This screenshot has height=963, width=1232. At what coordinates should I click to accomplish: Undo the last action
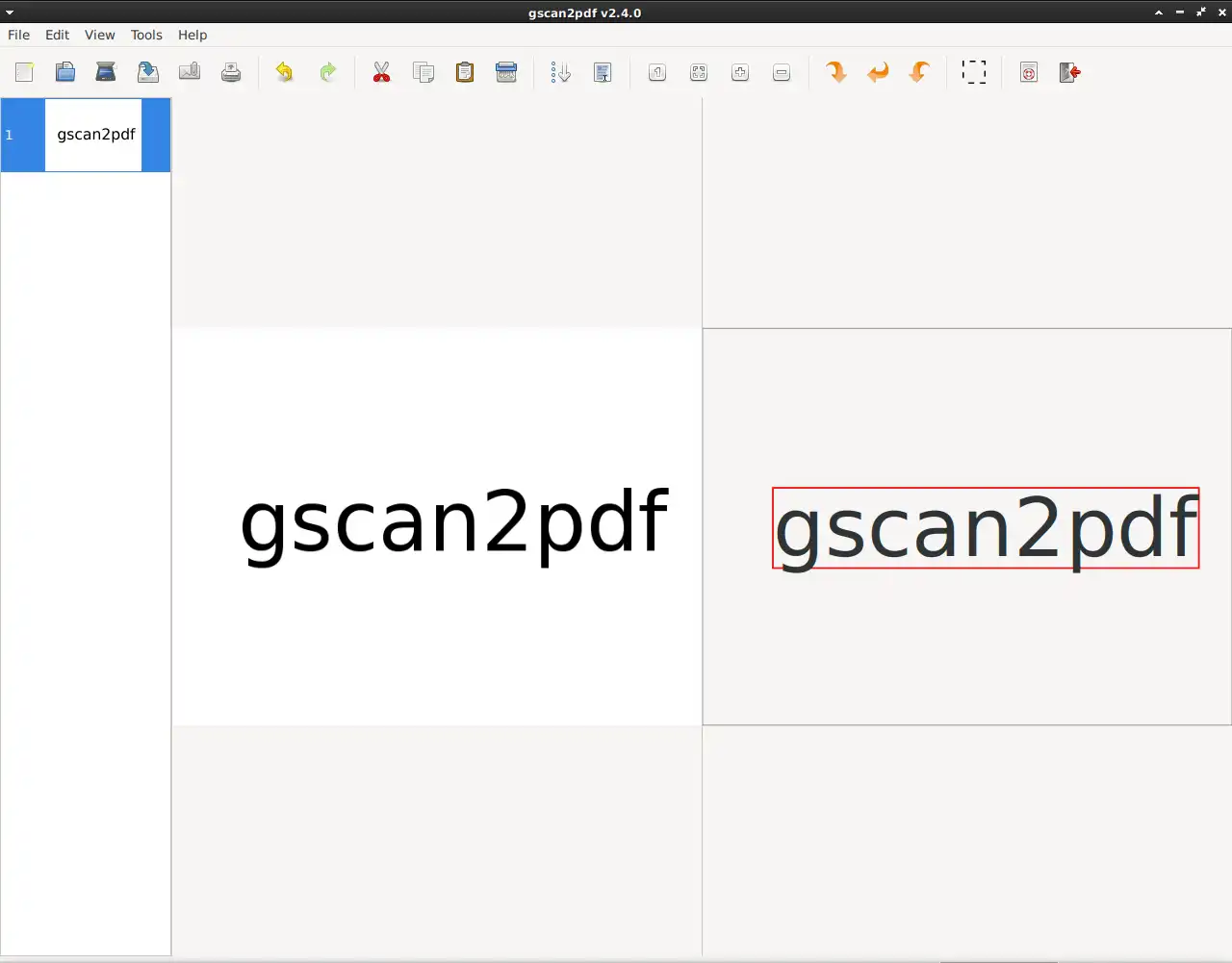point(285,72)
